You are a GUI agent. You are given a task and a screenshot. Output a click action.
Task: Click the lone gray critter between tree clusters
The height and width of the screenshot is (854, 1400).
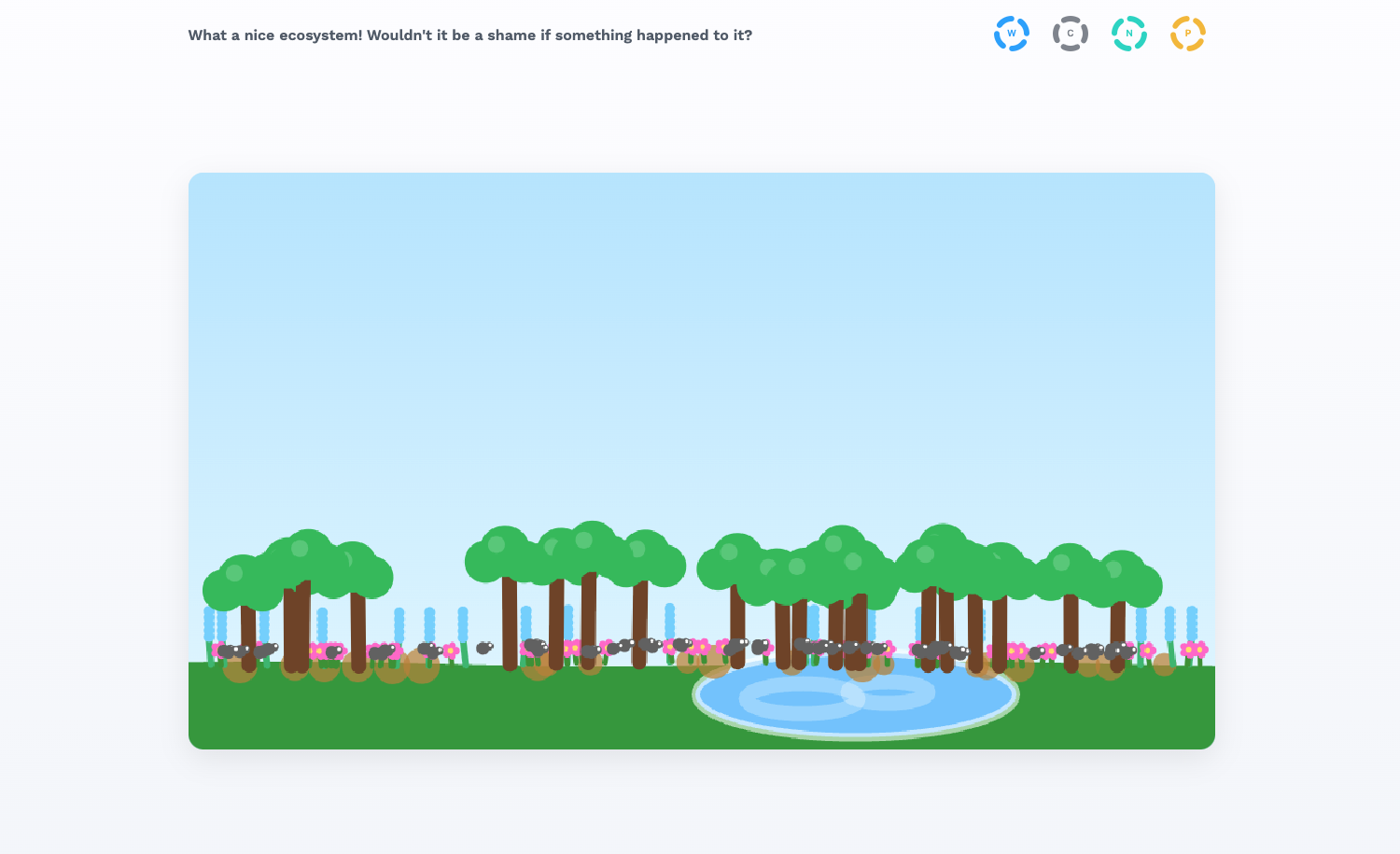[x=483, y=648]
